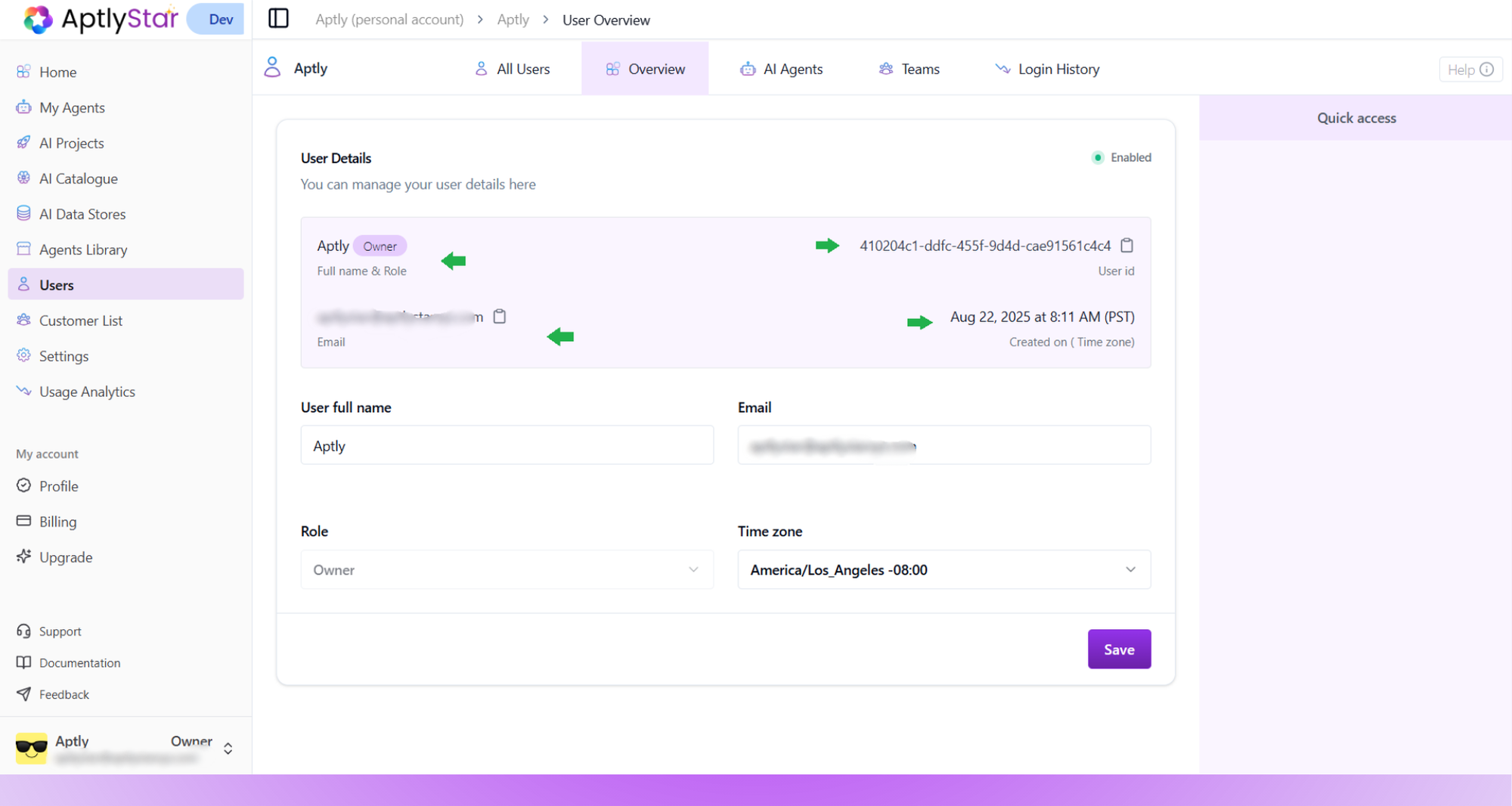Open the Profile sidebar item
Screen dimensions: 1512x806
[x=125, y=486]
